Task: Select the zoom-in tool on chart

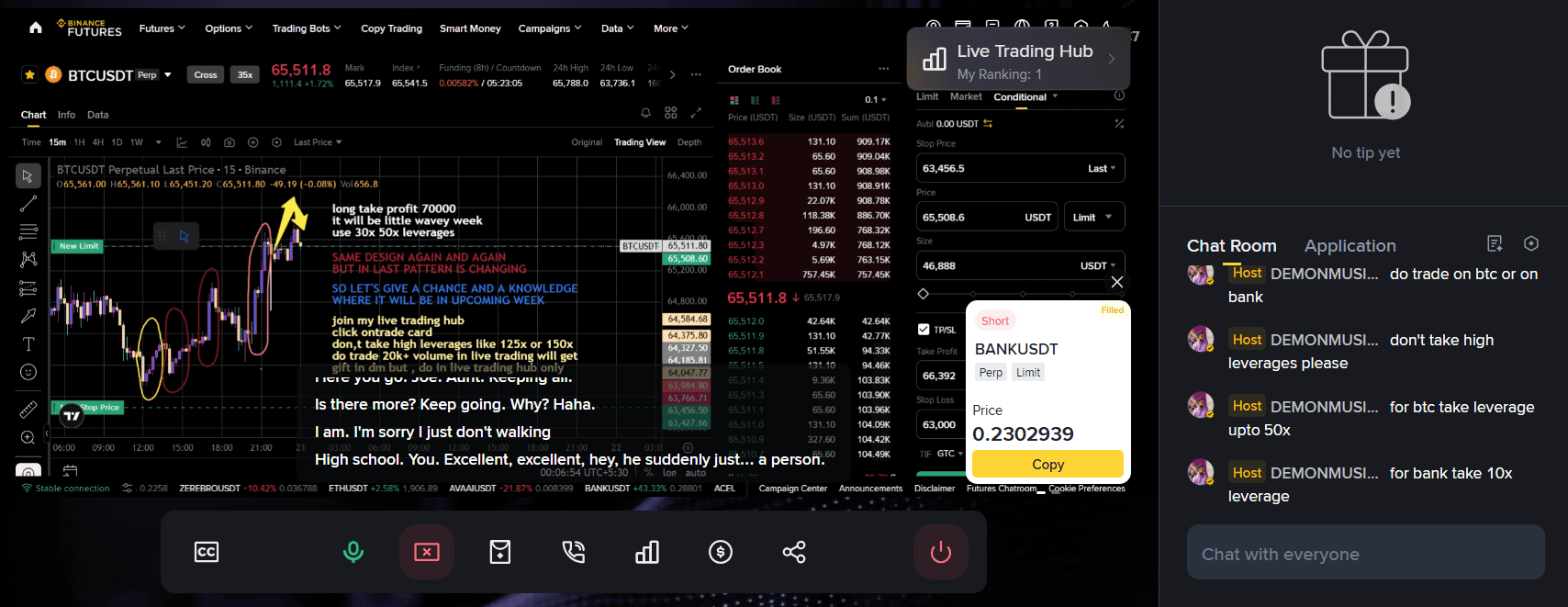Action: (28, 438)
